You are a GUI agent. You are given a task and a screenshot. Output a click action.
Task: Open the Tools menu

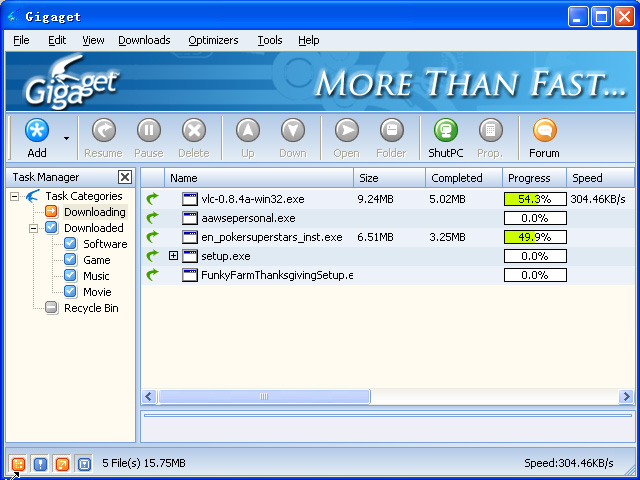[x=270, y=40]
